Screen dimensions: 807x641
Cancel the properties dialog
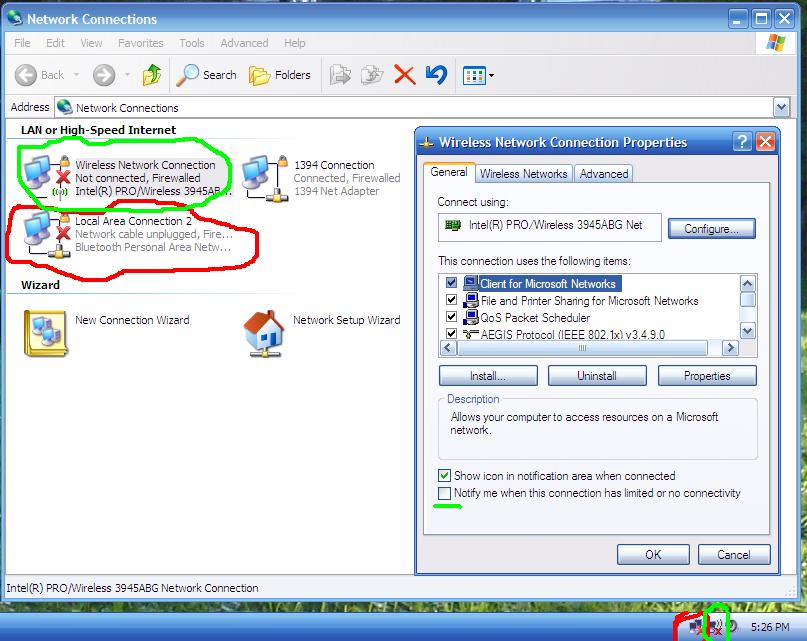click(734, 555)
